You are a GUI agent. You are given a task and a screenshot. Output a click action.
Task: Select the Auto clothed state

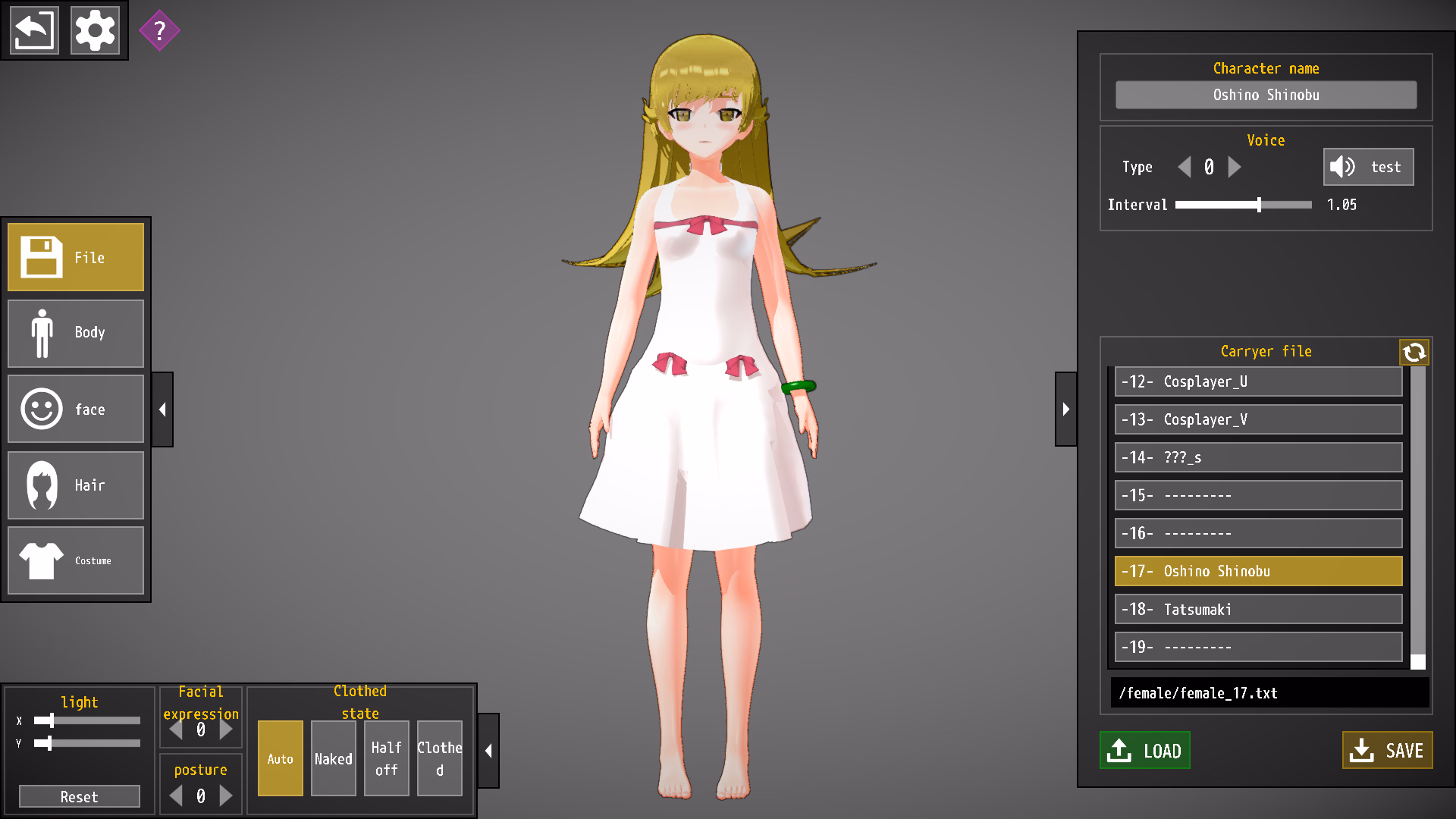point(280,758)
